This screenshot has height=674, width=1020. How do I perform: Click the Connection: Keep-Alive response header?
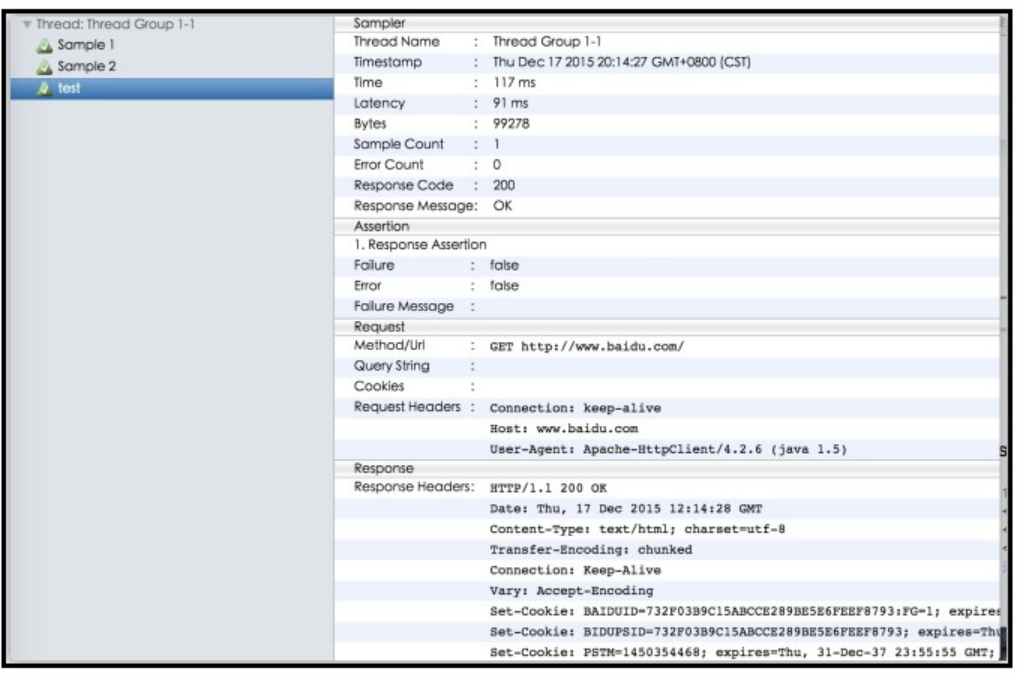click(x=575, y=571)
